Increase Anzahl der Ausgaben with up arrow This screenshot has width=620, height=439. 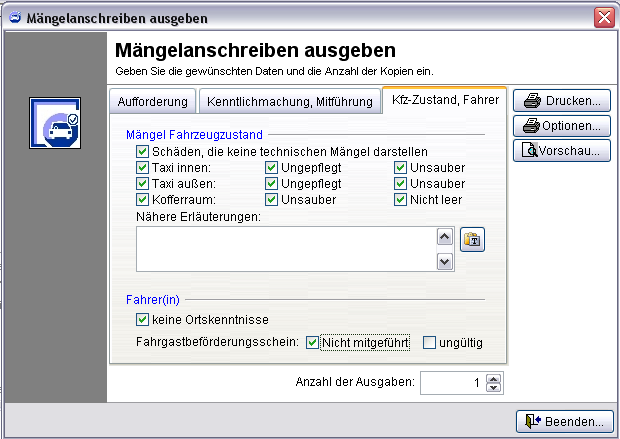tap(491, 378)
